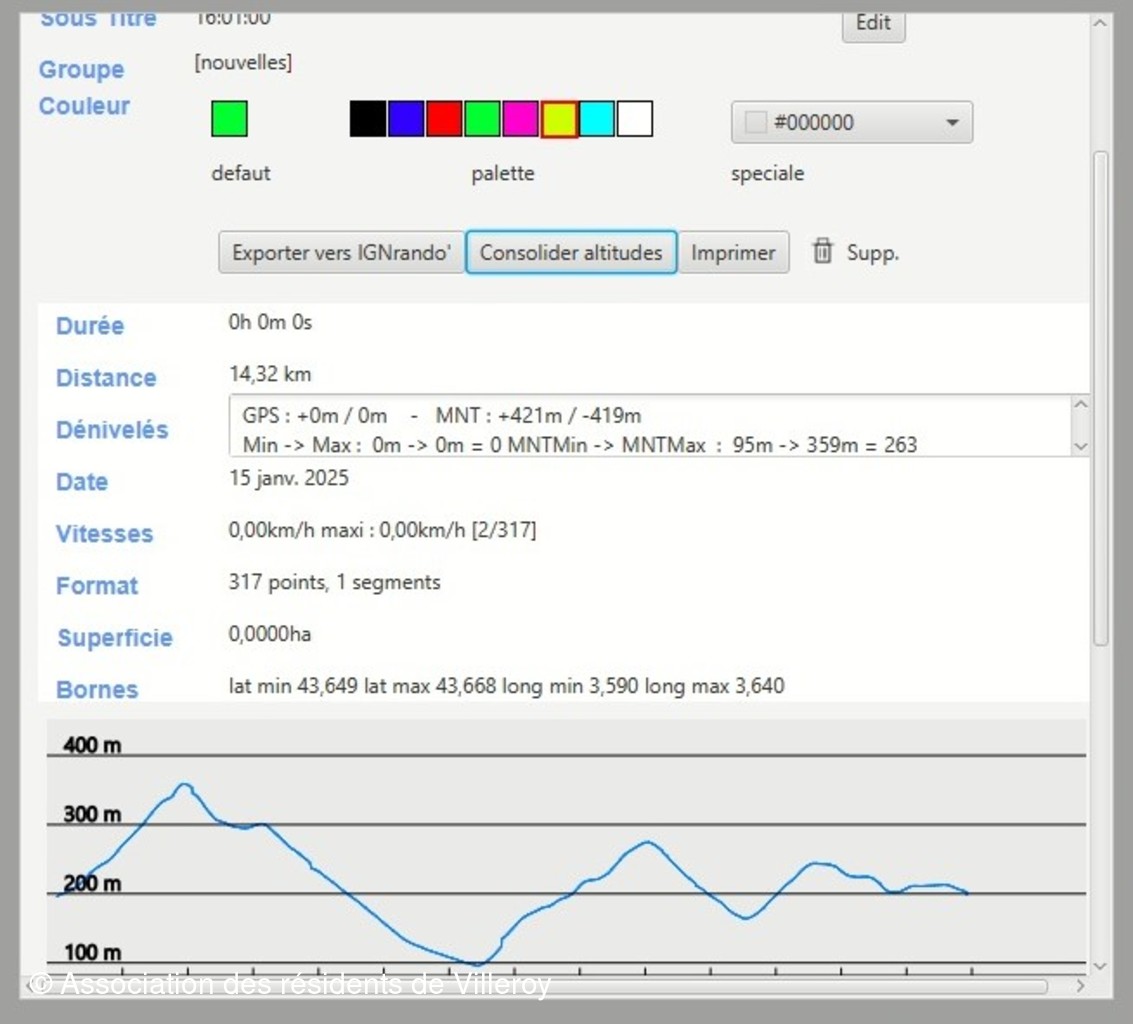This screenshot has width=1133, height=1024.
Task: Select the cyan palette swatch
Action: tap(597, 119)
